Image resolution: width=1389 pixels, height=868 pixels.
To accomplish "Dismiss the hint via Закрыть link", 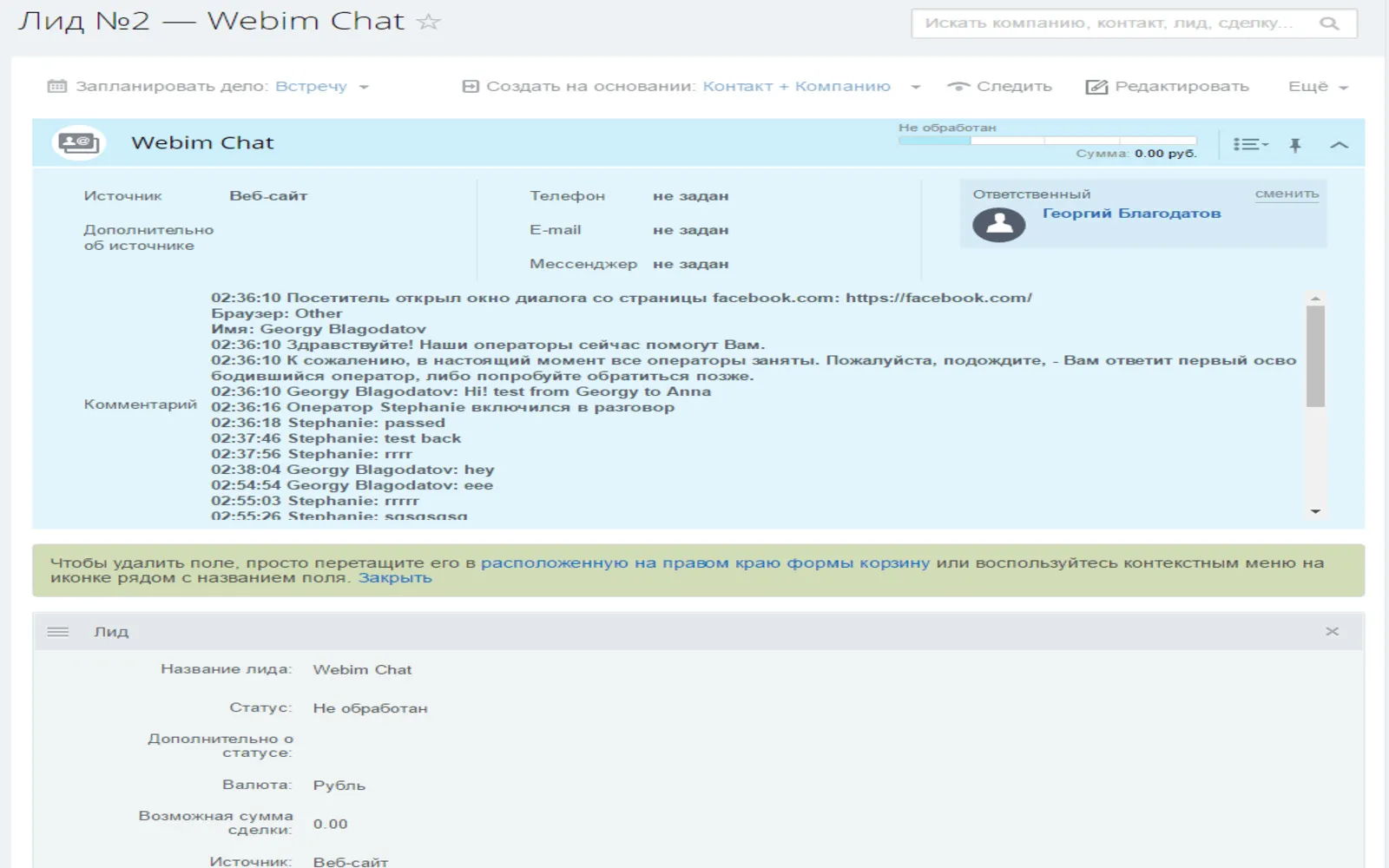I will pos(395,578).
